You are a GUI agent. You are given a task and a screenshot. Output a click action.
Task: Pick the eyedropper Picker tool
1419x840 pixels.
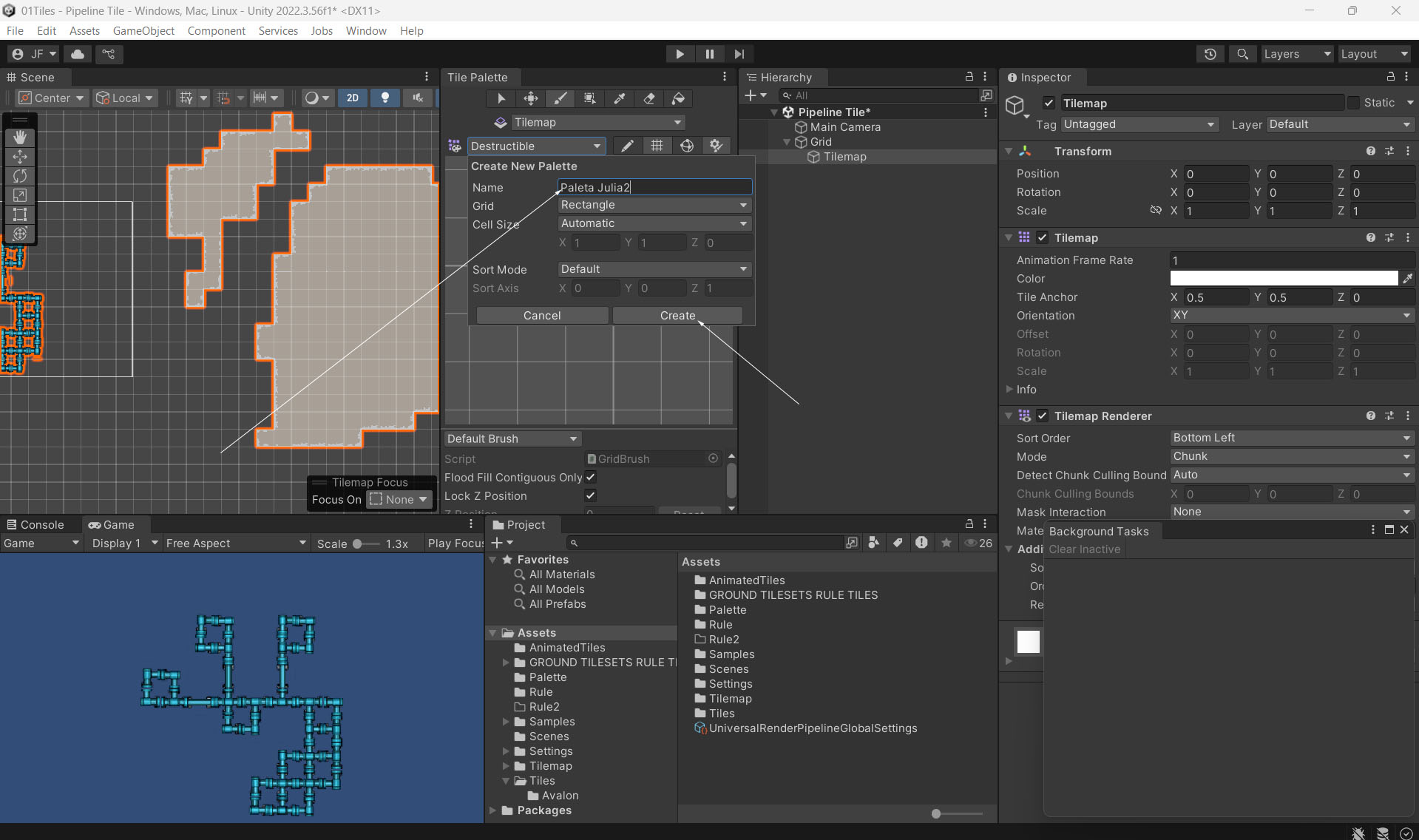click(620, 98)
